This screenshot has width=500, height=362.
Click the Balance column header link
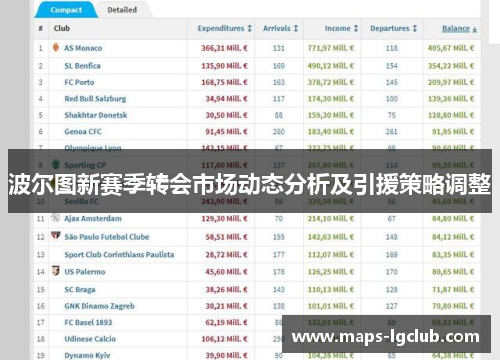(x=456, y=29)
